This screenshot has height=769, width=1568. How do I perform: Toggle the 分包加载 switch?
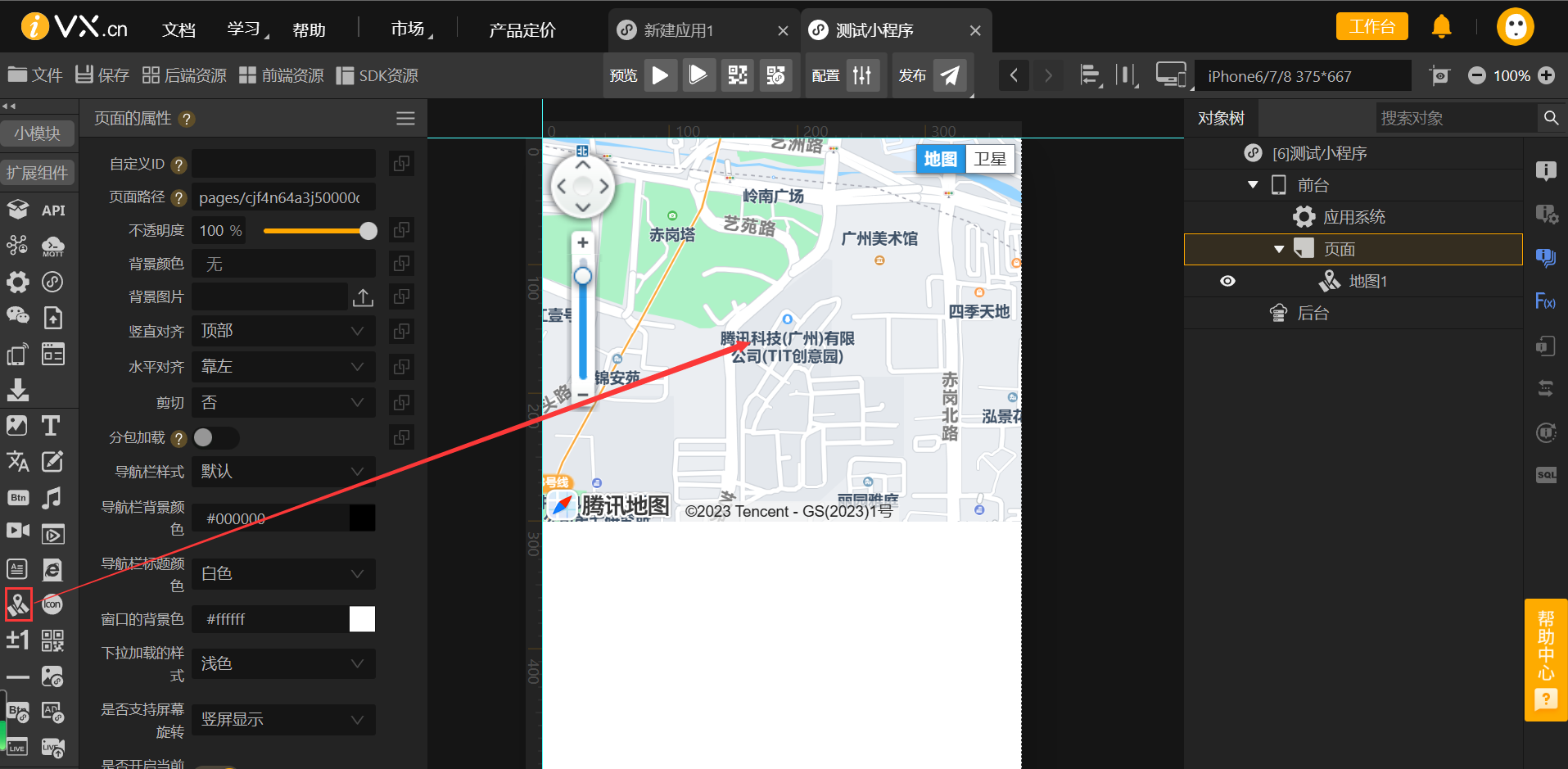tap(215, 437)
